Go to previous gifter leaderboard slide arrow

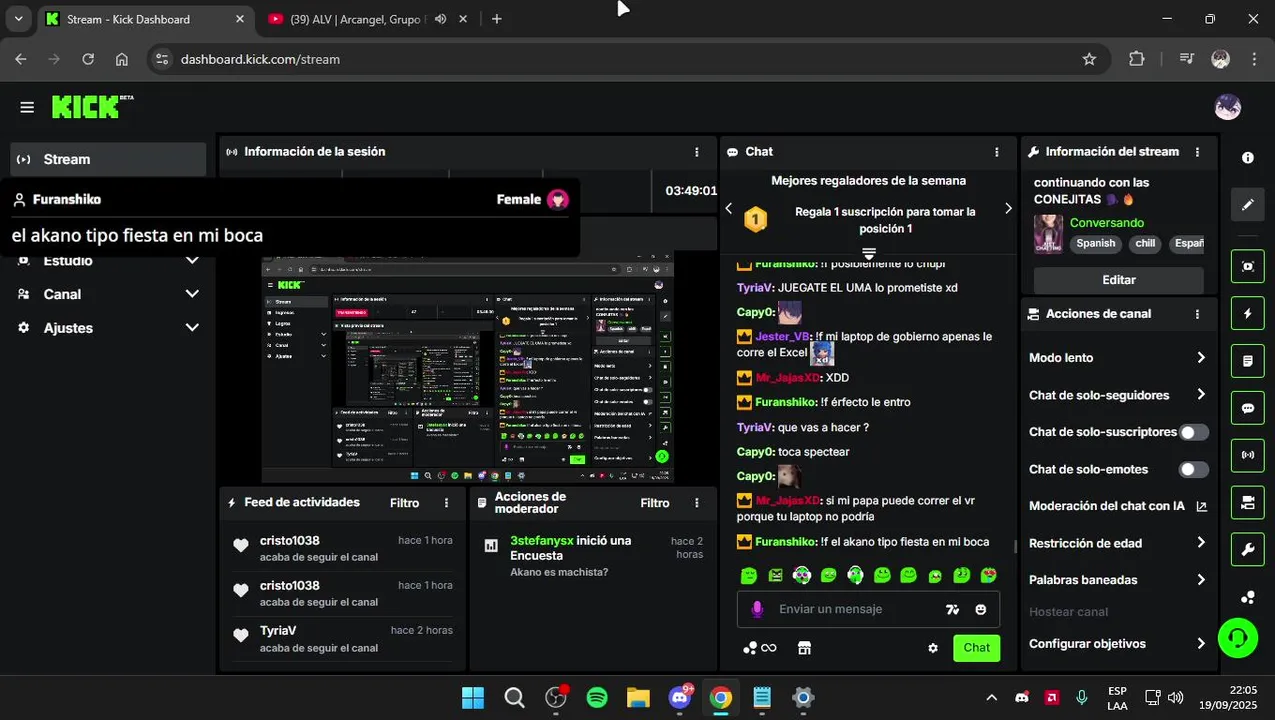tap(729, 208)
